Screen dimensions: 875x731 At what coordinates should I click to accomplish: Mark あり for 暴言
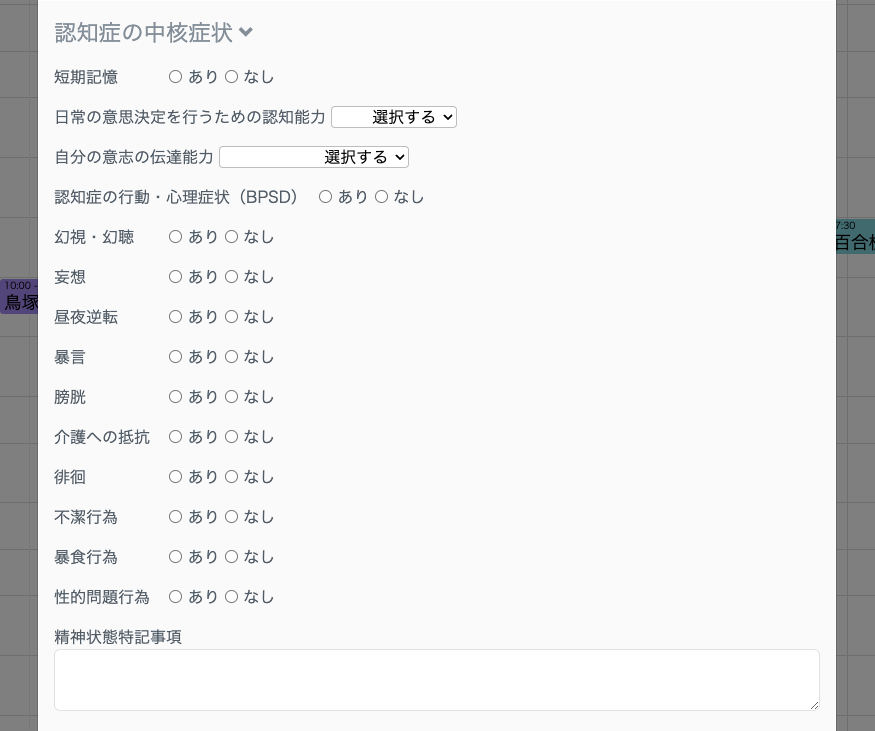click(175, 356)
